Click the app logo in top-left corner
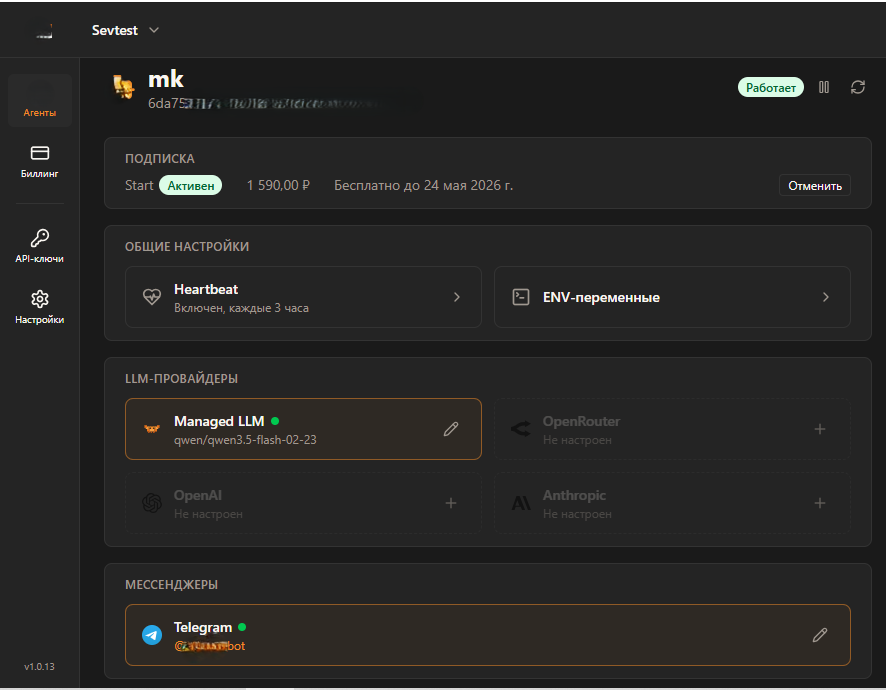This screenshot has width=886, height=690. 44,31
